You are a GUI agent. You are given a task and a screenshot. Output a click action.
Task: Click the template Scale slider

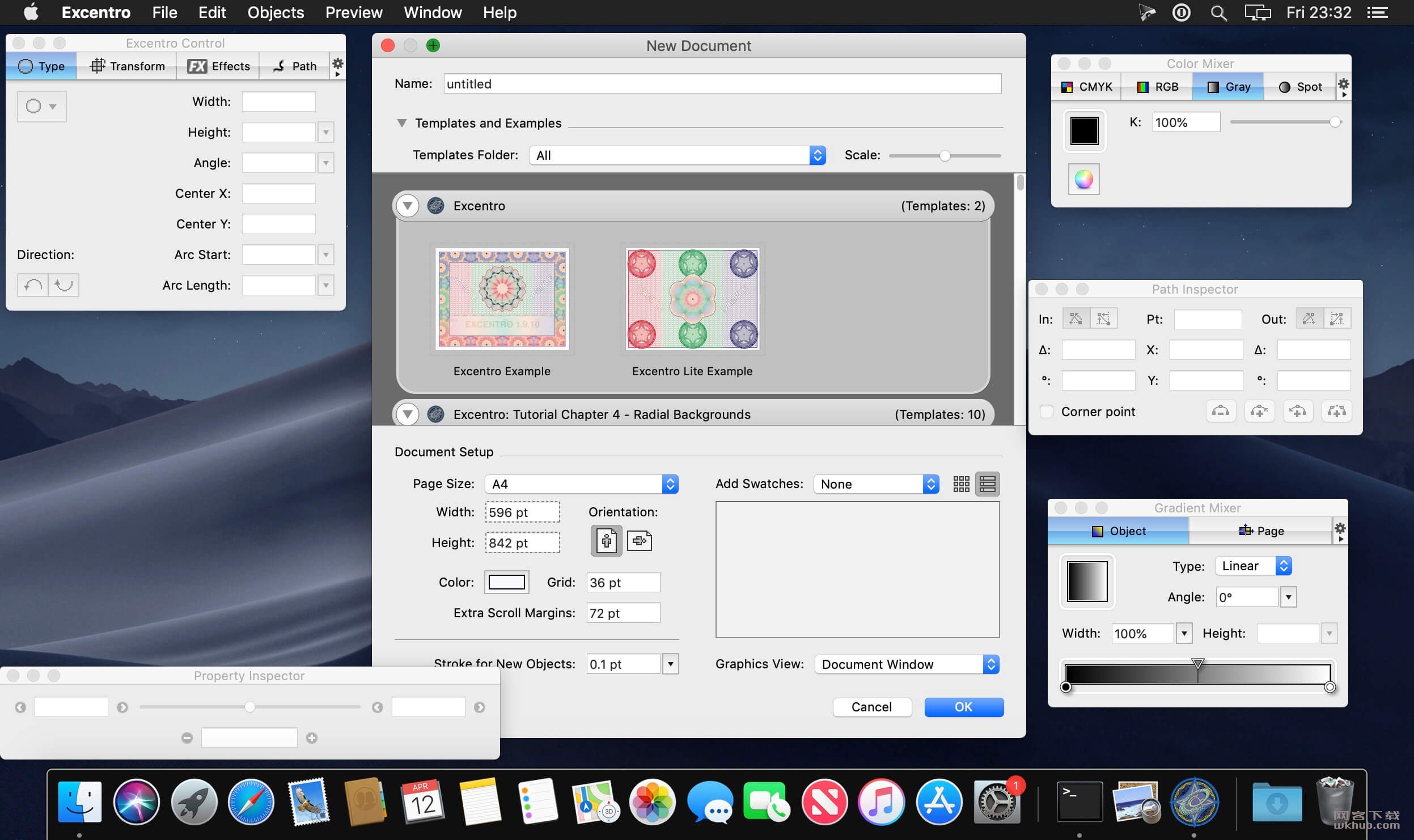point(945,155)
